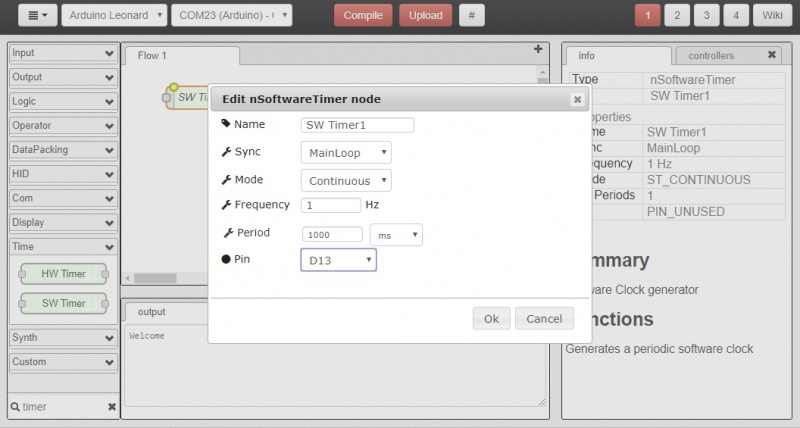
Task: Open the COM23 port dropdown
Action: [x=232, y=15]
